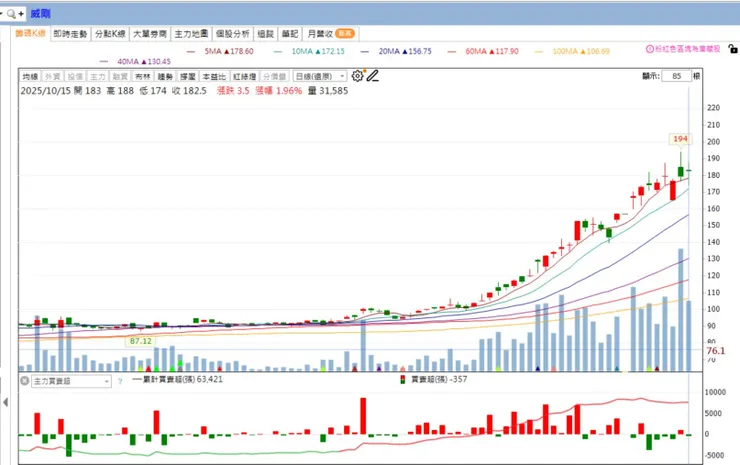Switch to 分點K線 tab
Screen dimensions: 740x465
(110, 34)
